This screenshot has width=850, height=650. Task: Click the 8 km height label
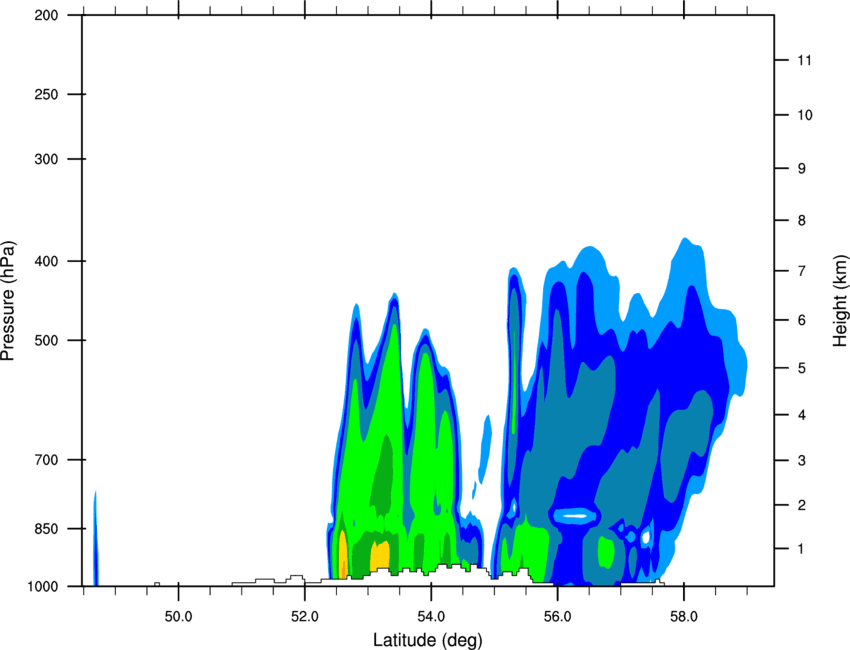click(x=802, y=221)
